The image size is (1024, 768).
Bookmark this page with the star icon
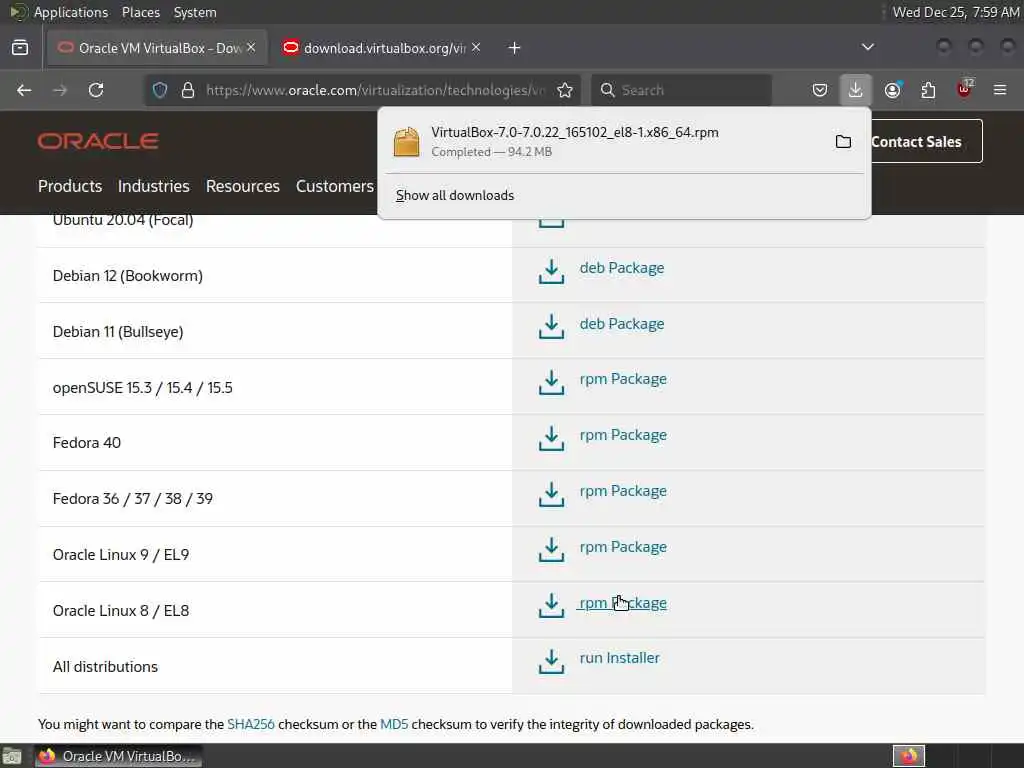click(x=565, y=90)
